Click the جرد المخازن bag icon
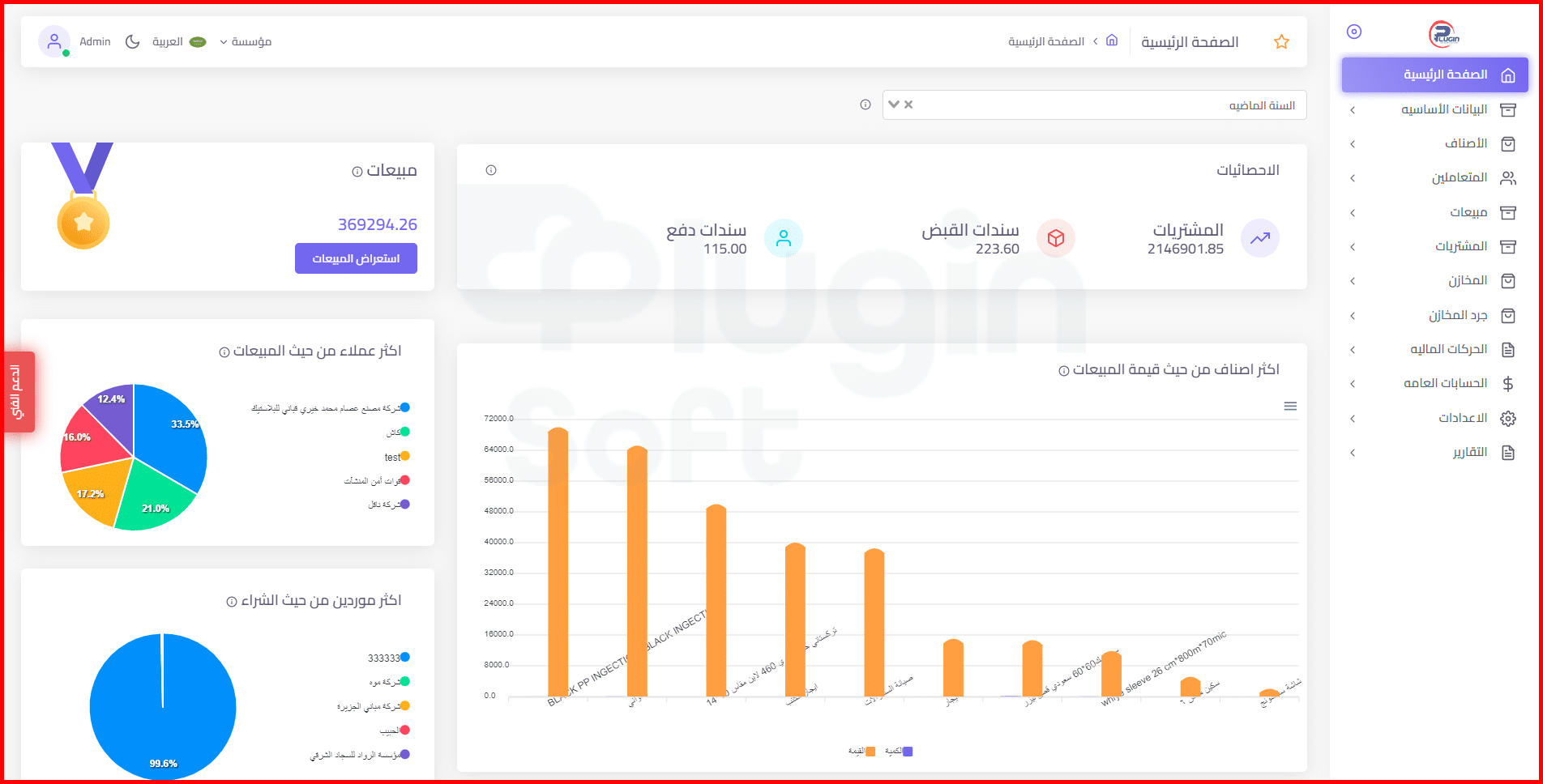The width and height of the screenshot is (1543, 784). (x=1508, y=315)
